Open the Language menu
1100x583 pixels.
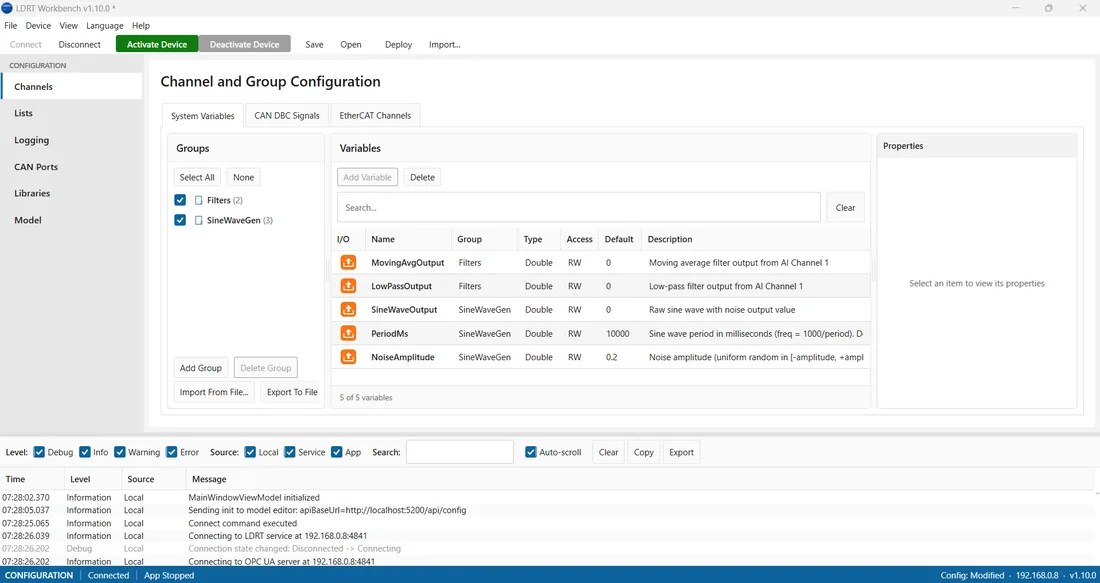tap(105, 25)
